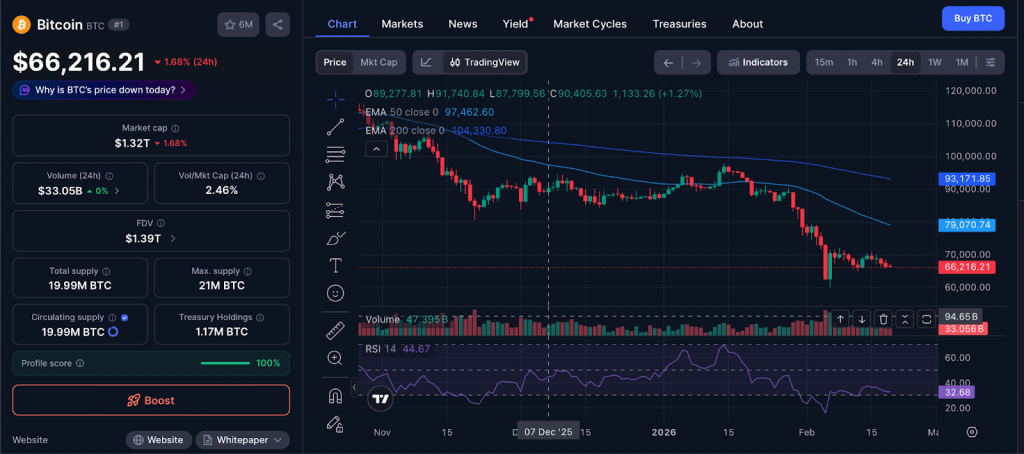Collapse the EMA indicator legend
The height and width of the screenshot is (454, 1024).
point(377,149)
